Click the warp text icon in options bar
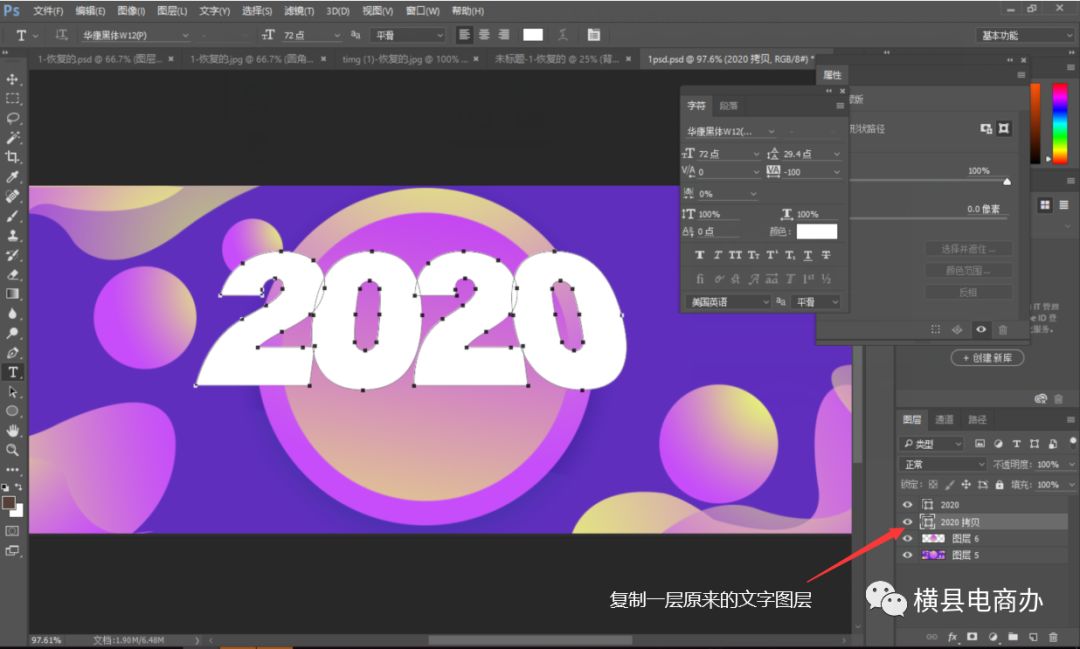This screenshot has height=649, width=1080. [x=563, y=34]
